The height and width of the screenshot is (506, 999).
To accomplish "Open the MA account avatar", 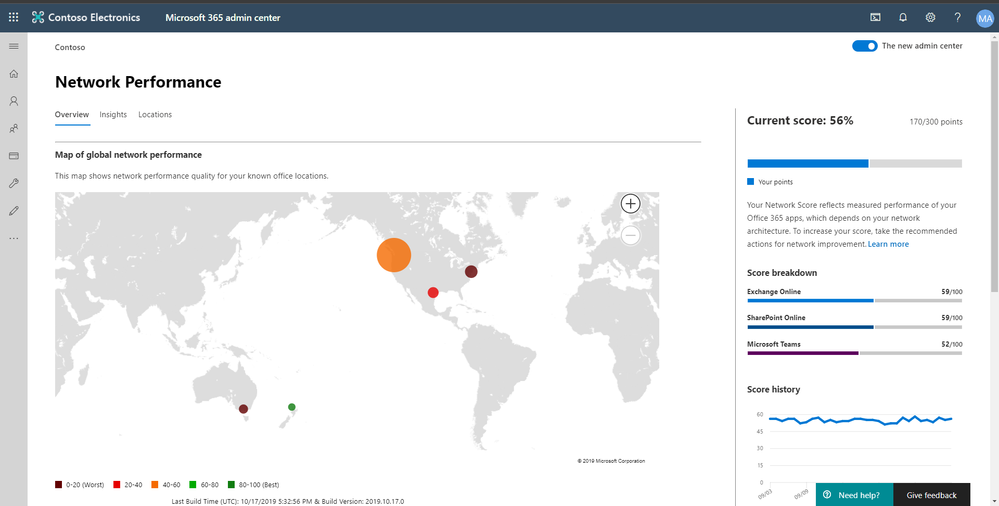I will pos(985,18).
